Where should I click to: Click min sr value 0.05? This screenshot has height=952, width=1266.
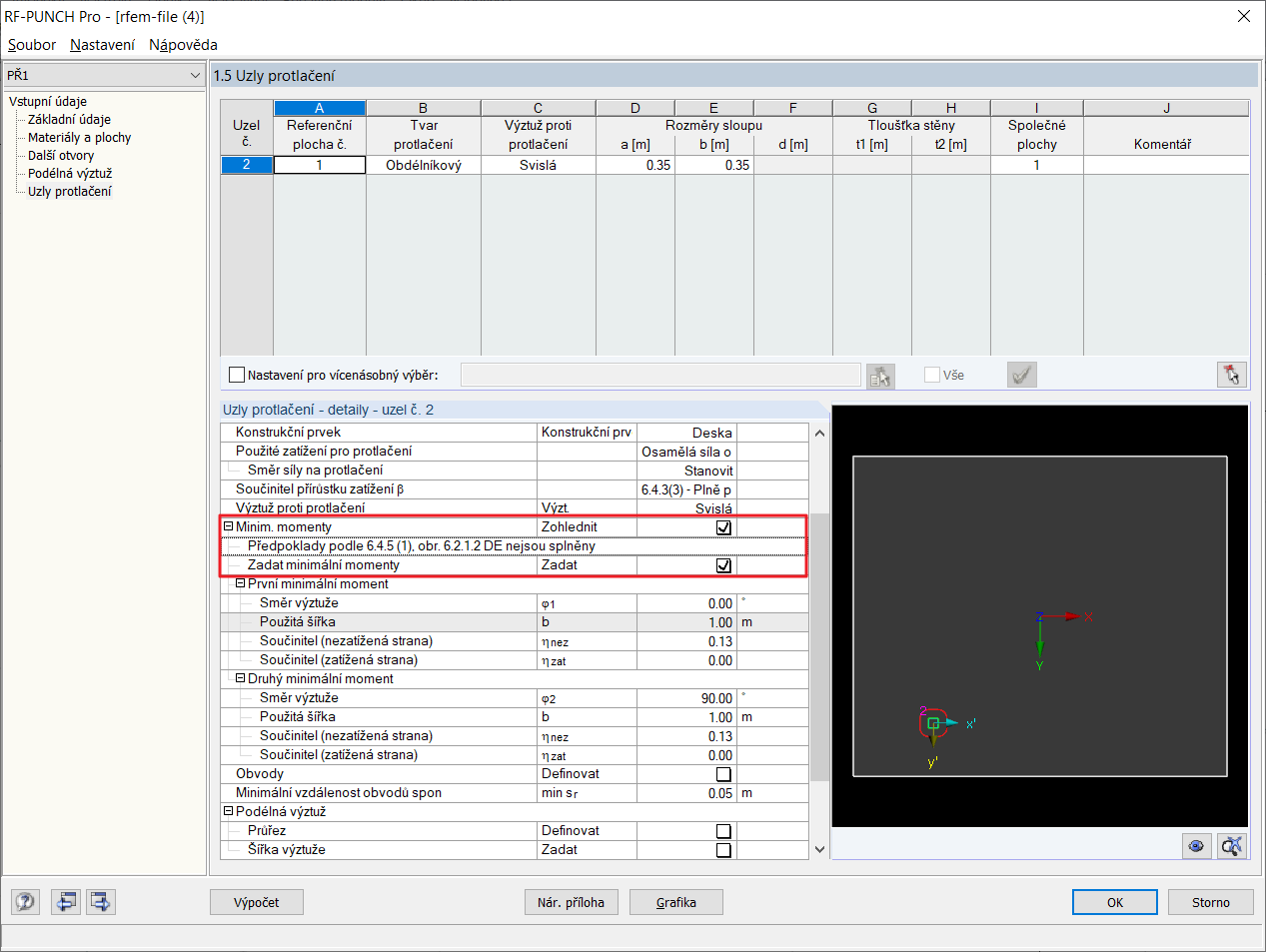(x=686, y=793)
